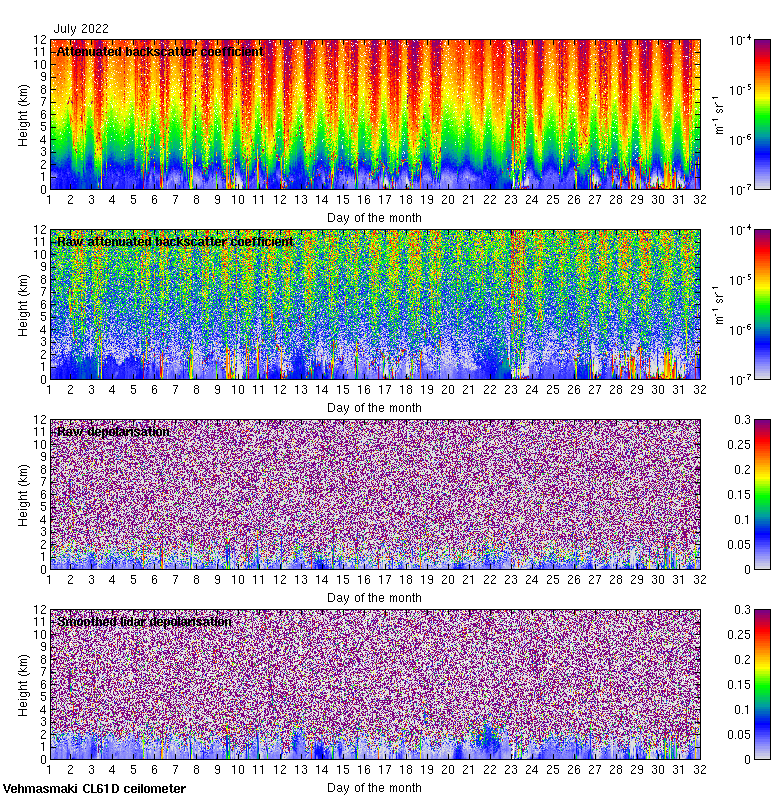Click the July 2022 title text
Viewport: 780px width, 800px height.
(81, 29)
